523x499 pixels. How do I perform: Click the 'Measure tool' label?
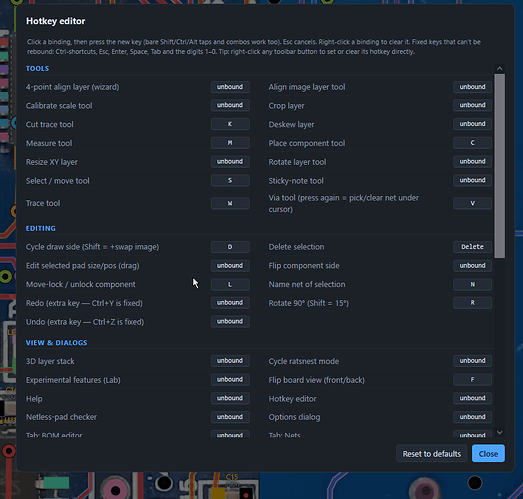[49, 143]
